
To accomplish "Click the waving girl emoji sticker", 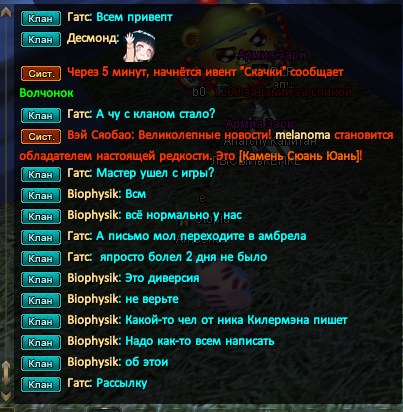I will click(x=140, y=46).
